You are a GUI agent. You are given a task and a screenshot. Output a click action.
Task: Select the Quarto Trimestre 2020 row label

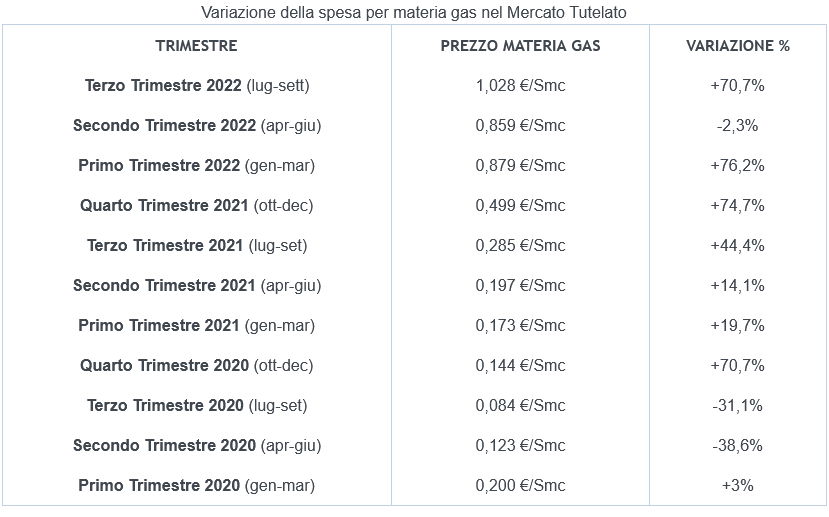[x=197, y=366]
